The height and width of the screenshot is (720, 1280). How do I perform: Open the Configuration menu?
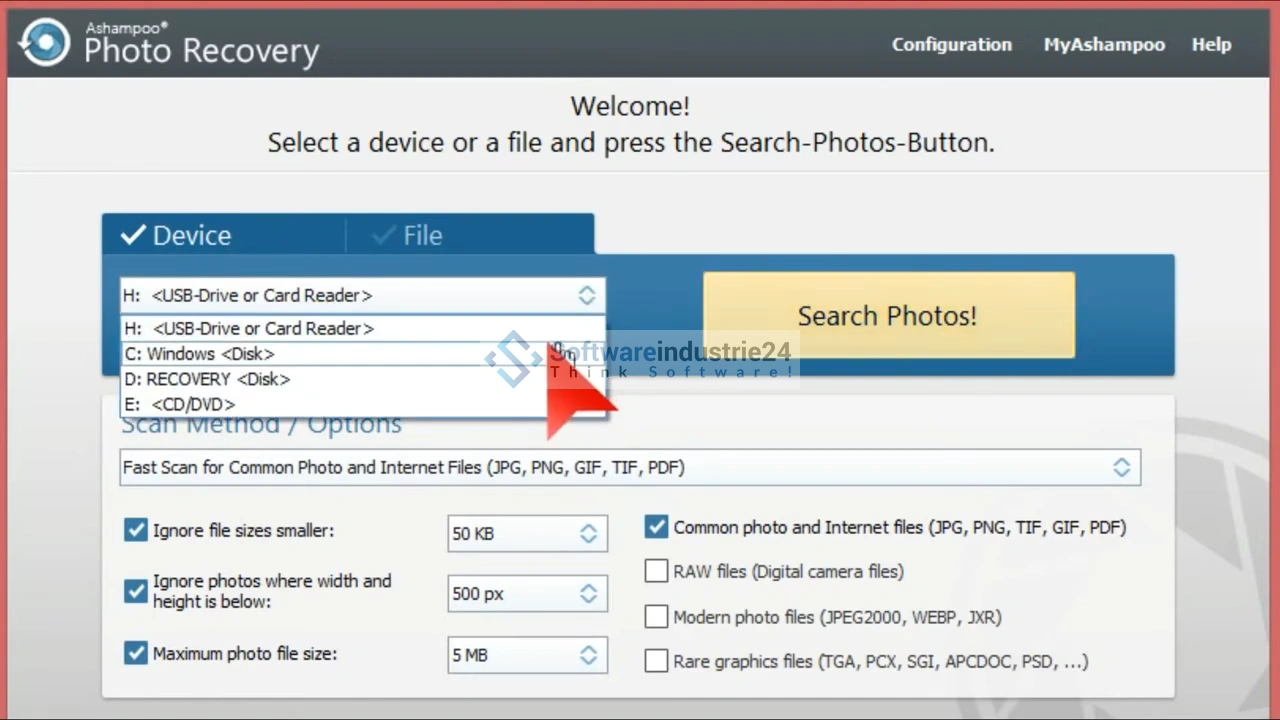tap(951, 44)
